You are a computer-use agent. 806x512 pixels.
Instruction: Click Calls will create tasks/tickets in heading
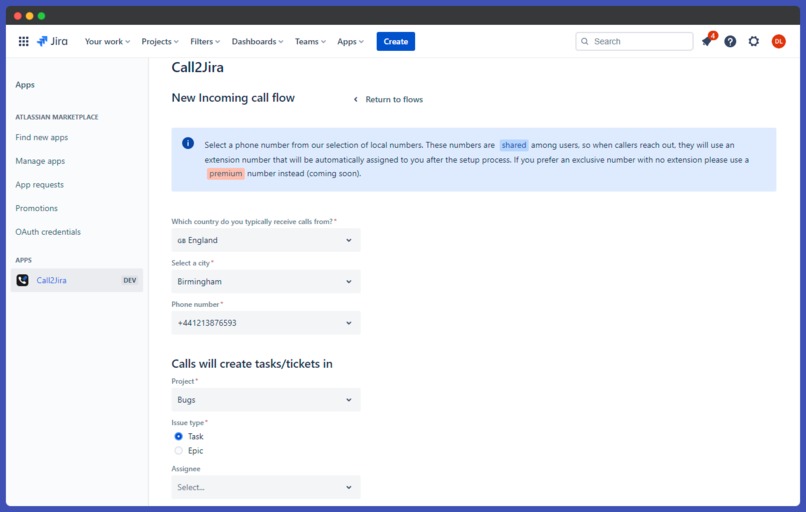pos(252,363)
